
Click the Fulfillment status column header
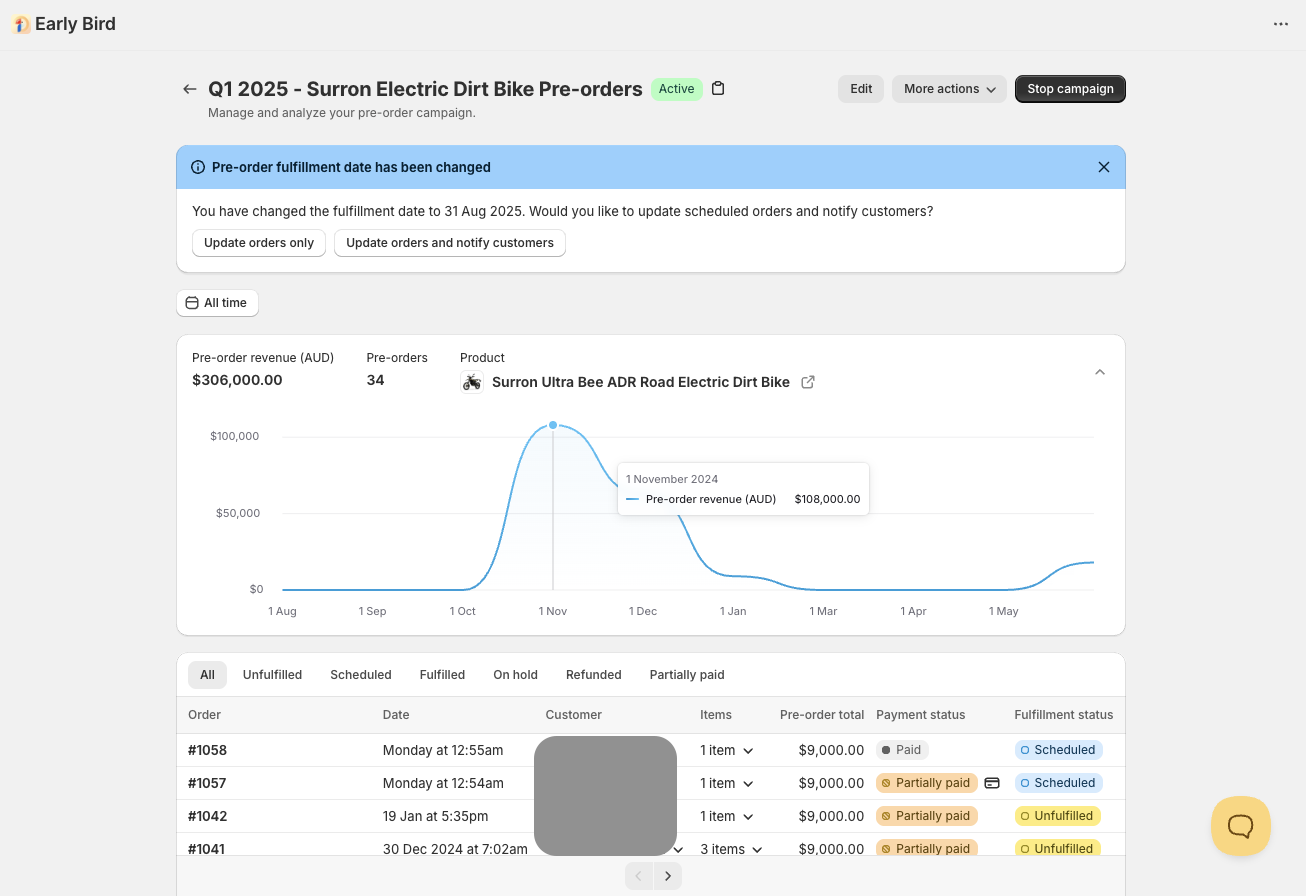1064,715
